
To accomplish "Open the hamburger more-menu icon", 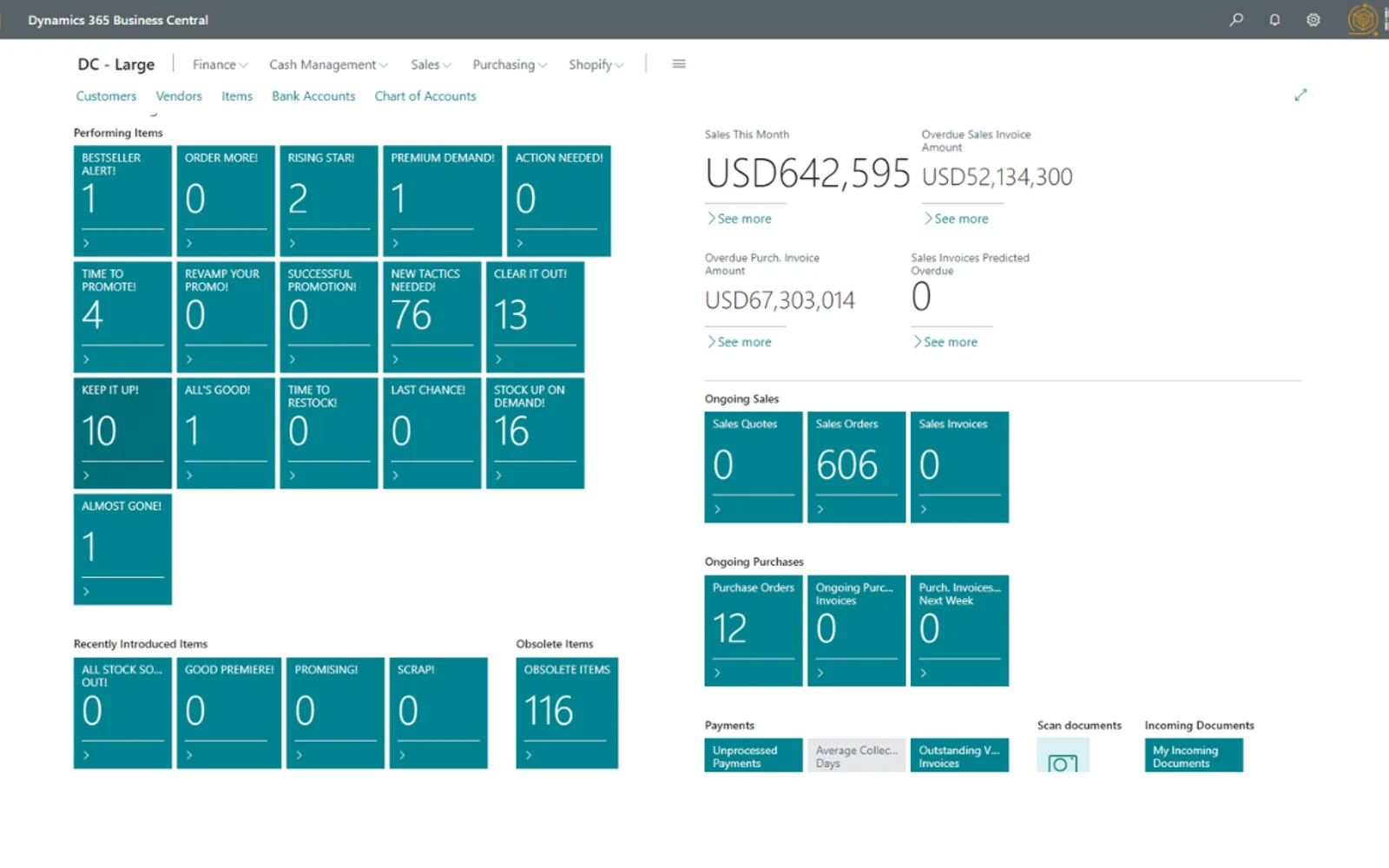I will (679, 63).
